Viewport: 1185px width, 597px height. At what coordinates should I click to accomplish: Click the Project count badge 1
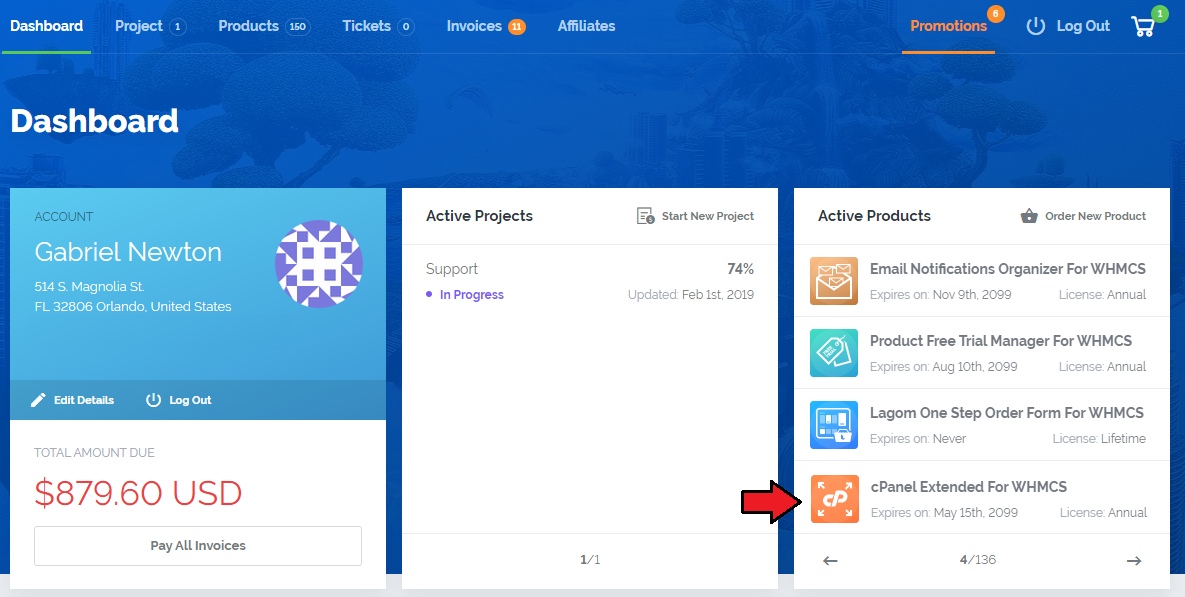coord(178,27)
